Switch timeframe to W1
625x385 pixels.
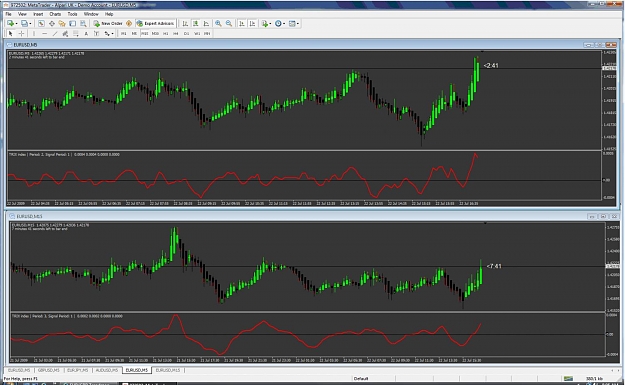tap(197, 33)
